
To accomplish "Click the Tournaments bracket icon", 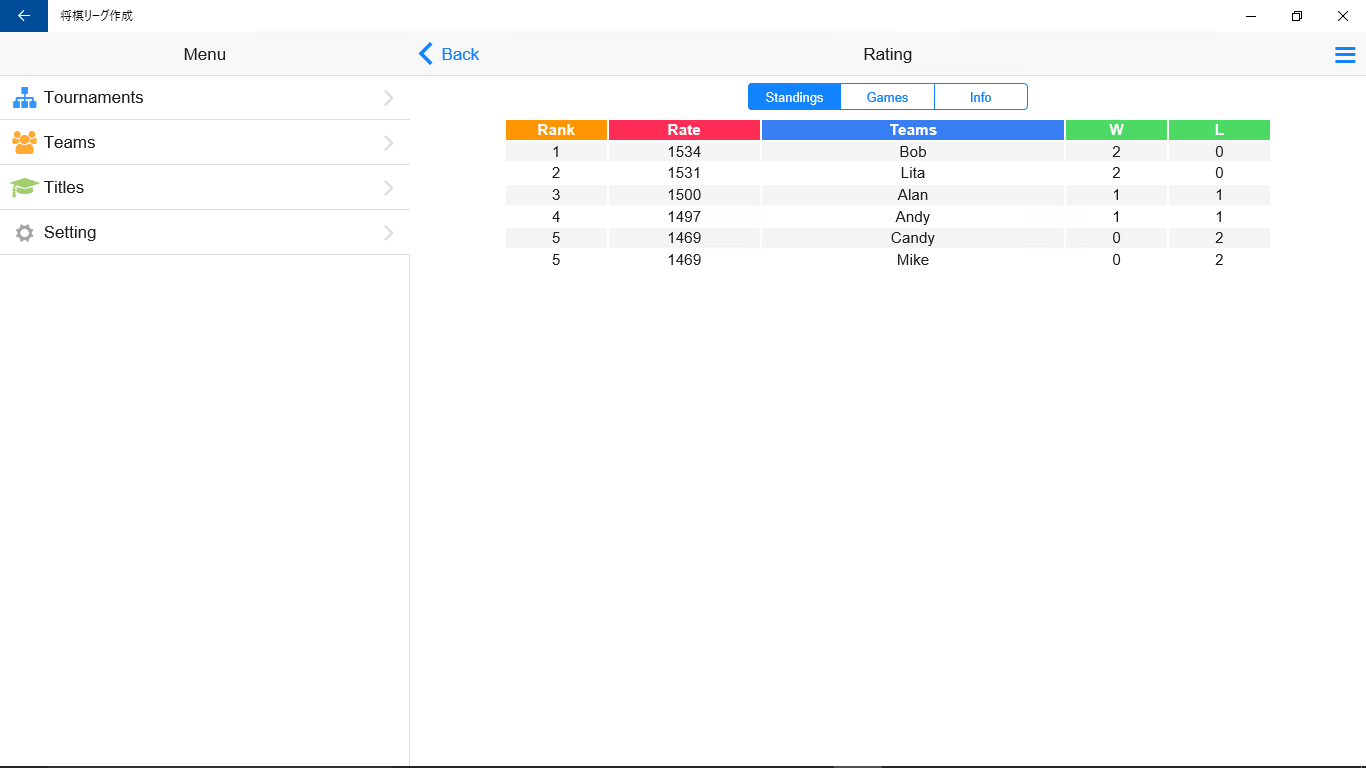I will click(24, 98).
